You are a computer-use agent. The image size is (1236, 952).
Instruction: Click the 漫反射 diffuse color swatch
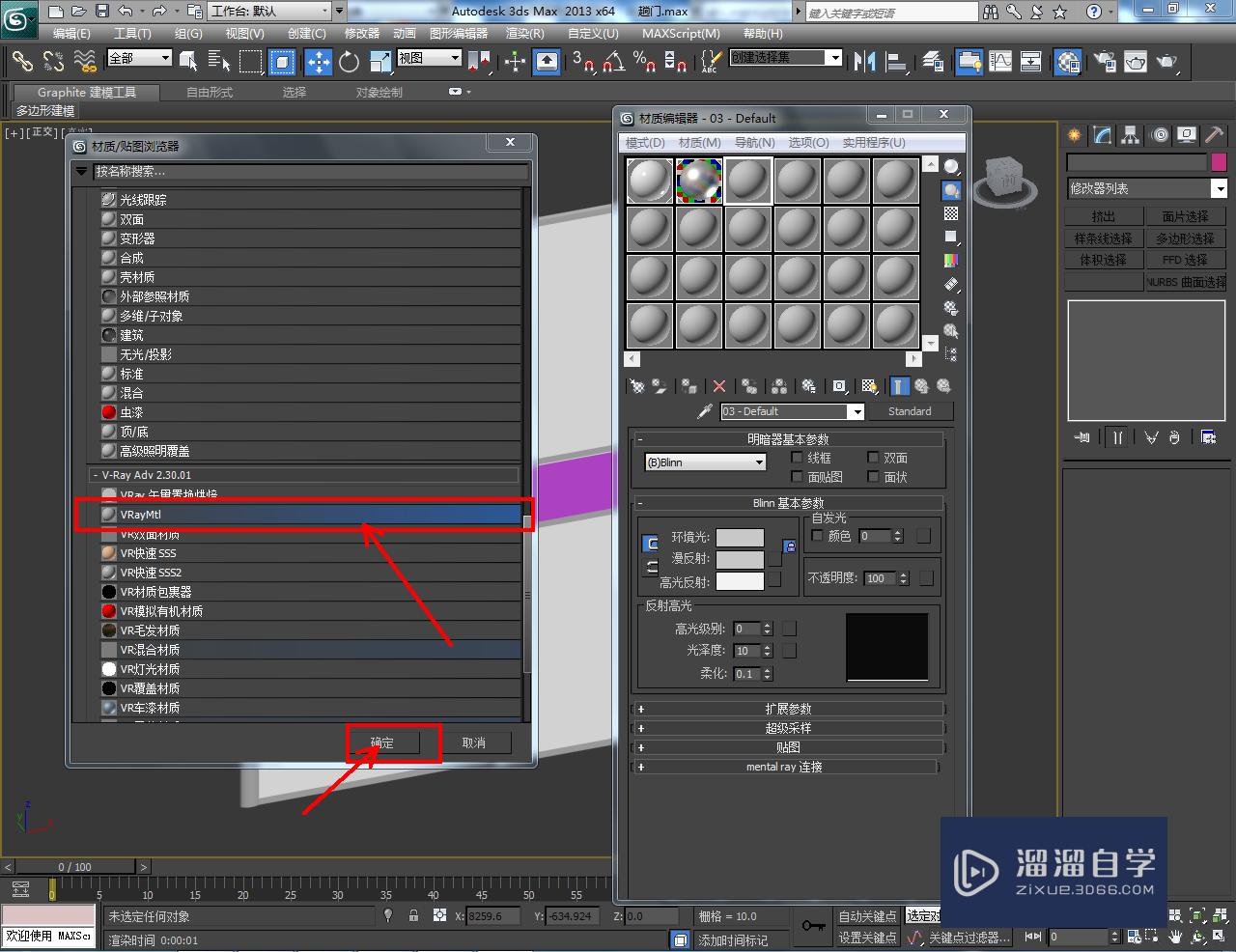(740, 559)
